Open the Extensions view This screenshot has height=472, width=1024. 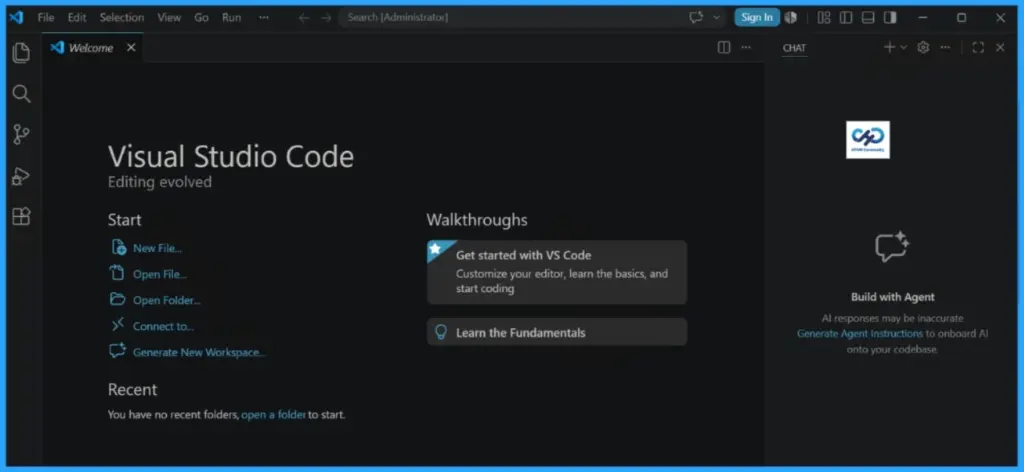[x=21, y=217]
